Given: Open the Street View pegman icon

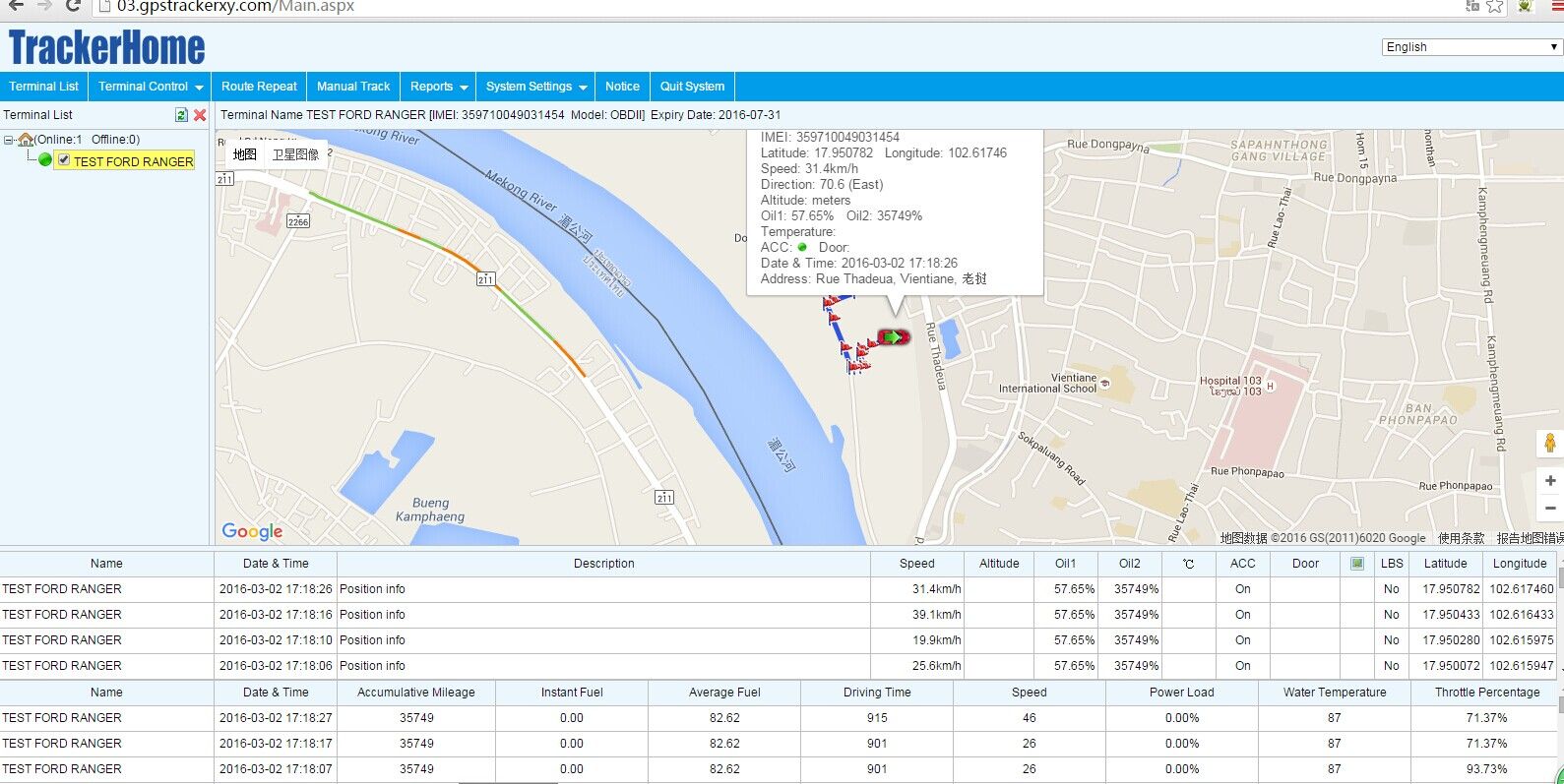Looking at the screenshot, I should [x=1549, y=444].
